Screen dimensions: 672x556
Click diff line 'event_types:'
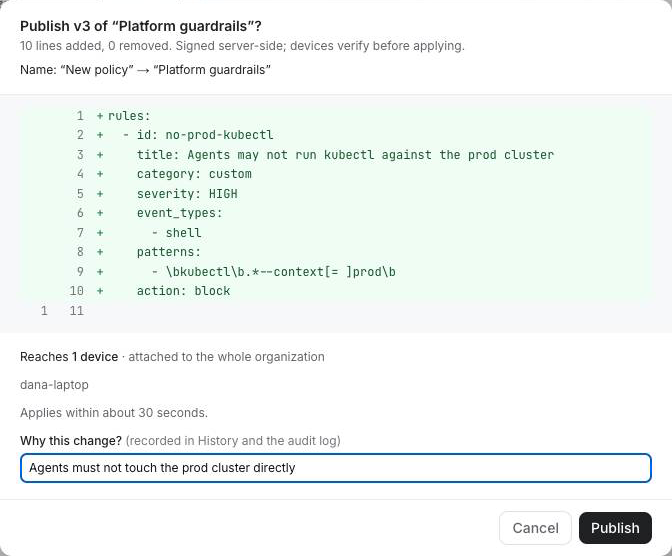[336, 213]
